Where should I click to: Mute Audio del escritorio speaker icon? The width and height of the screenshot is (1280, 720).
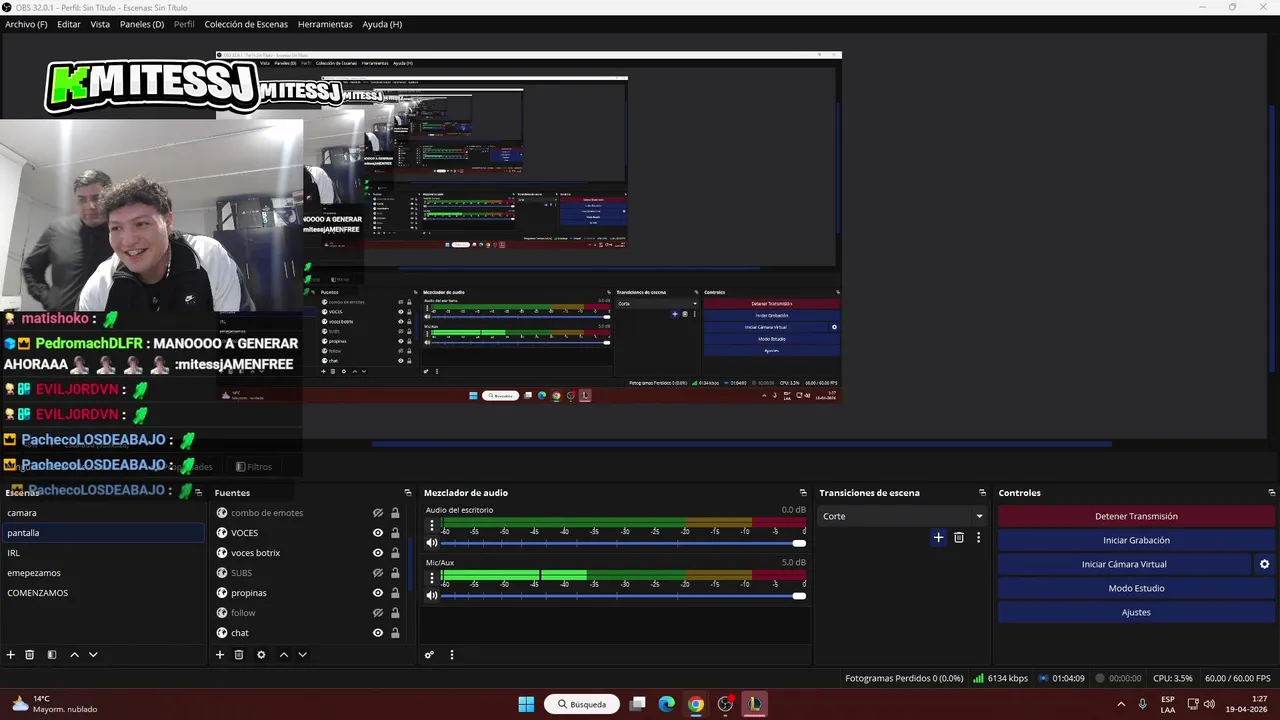(432, 543)
